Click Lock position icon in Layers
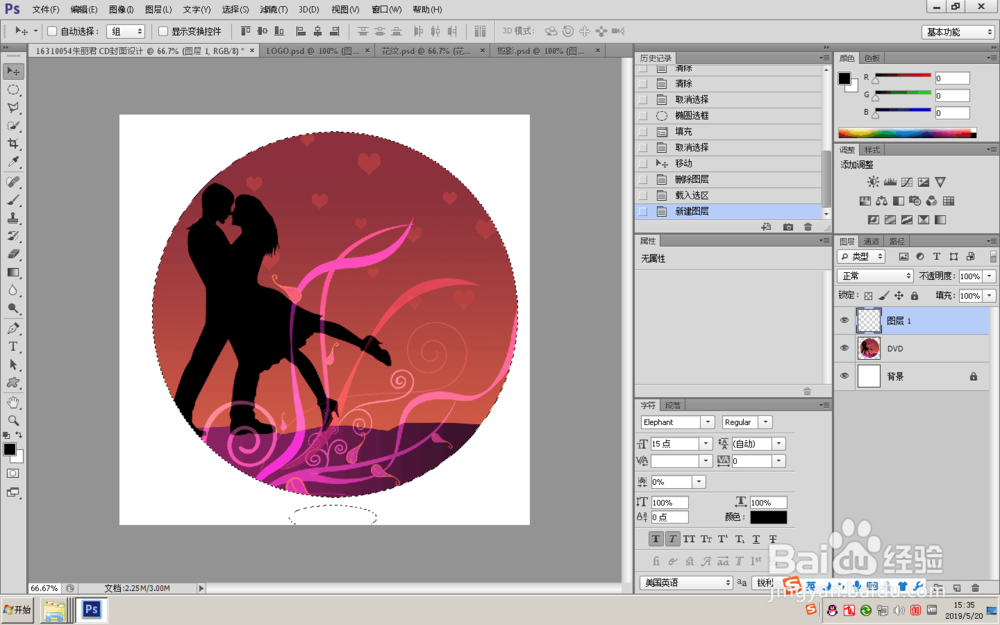1000x625 pixels. click(x=899, y=295)
